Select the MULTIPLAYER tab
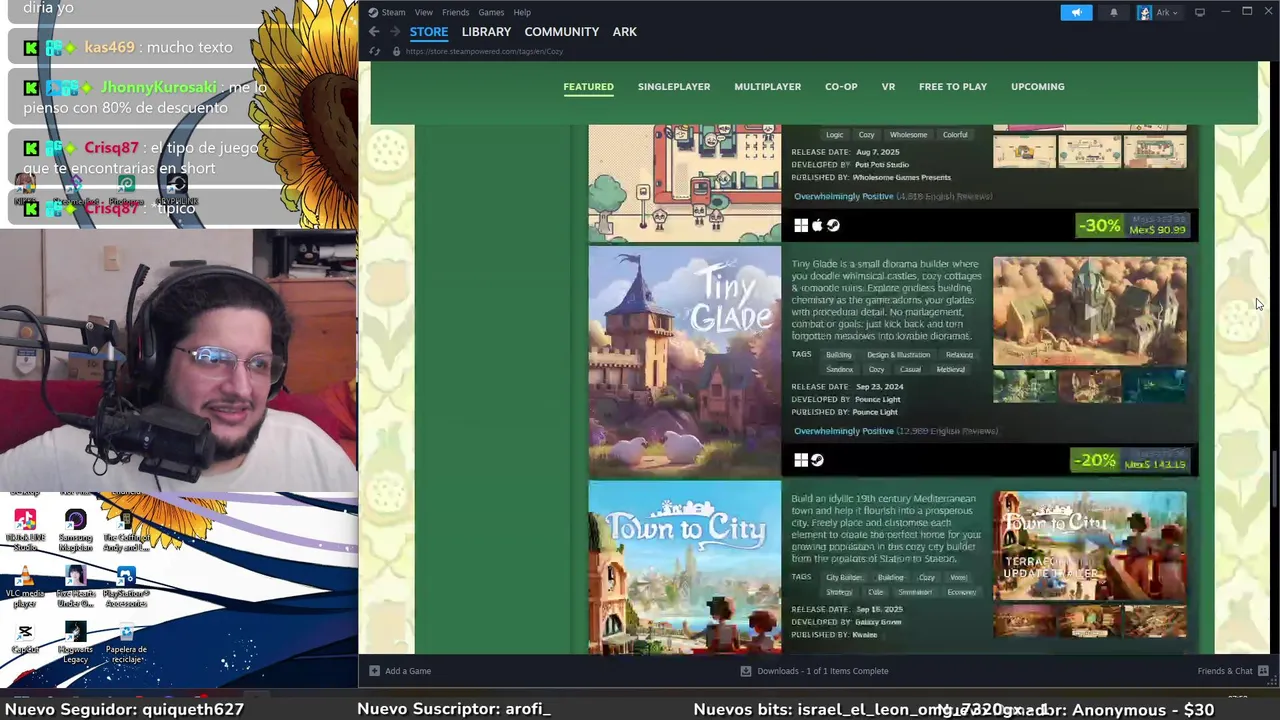The width and height of the screenshot is (1280, 720). 767,87
